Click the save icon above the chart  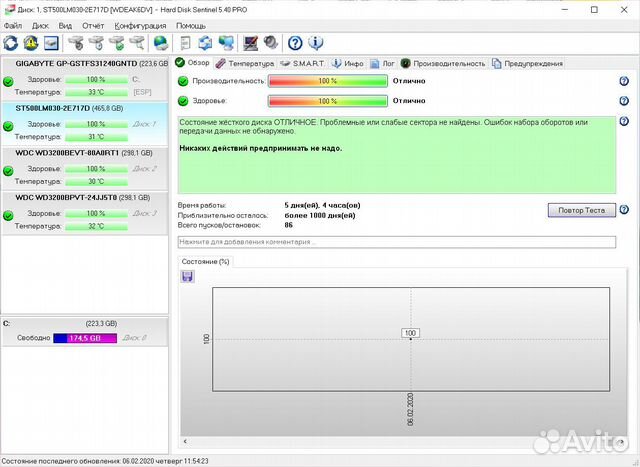pos(187,276)
